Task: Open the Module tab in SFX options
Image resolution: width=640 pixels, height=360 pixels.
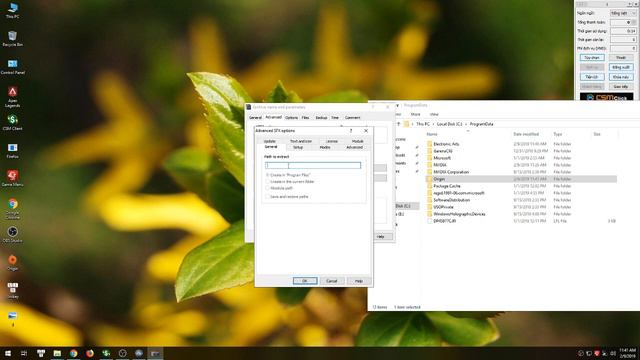Action: [x=358, y=141]
